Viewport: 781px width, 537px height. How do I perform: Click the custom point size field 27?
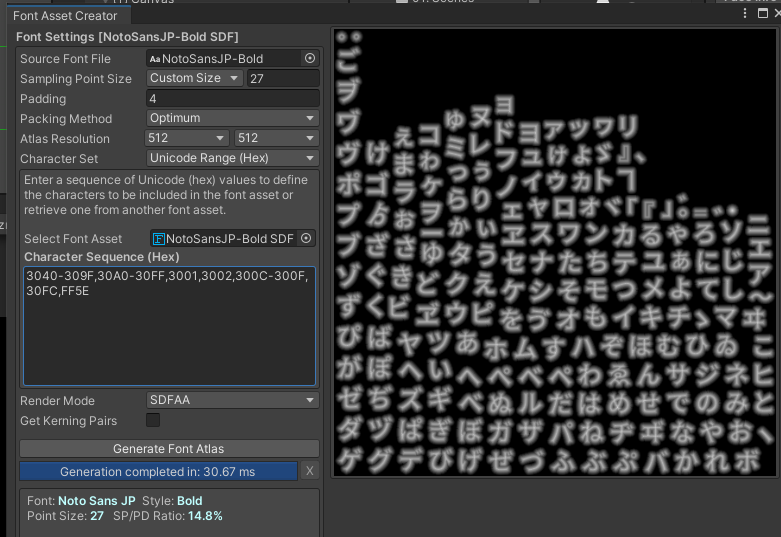click(283, 78)
